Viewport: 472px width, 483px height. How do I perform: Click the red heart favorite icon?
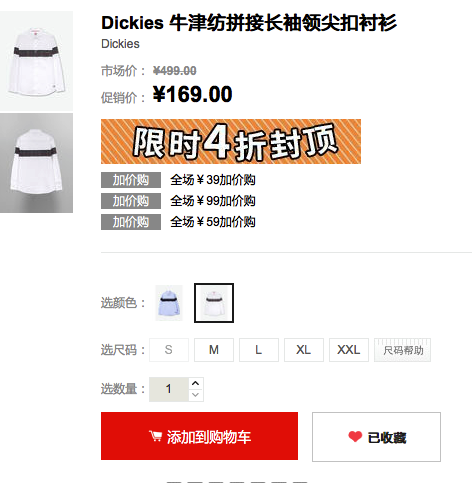[355, 436]
